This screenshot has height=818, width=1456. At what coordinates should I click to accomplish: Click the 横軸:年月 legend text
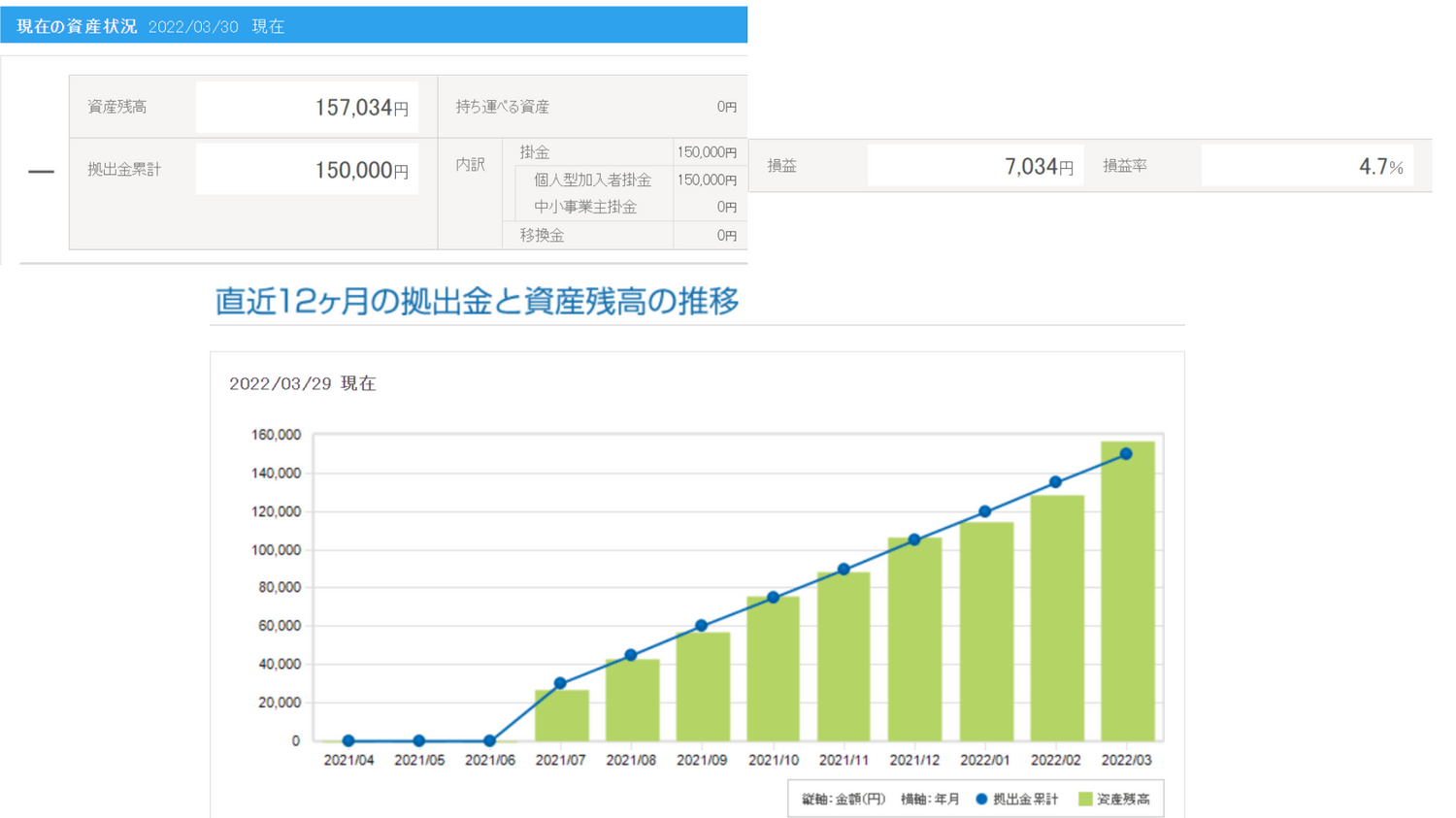pos(930,800)
